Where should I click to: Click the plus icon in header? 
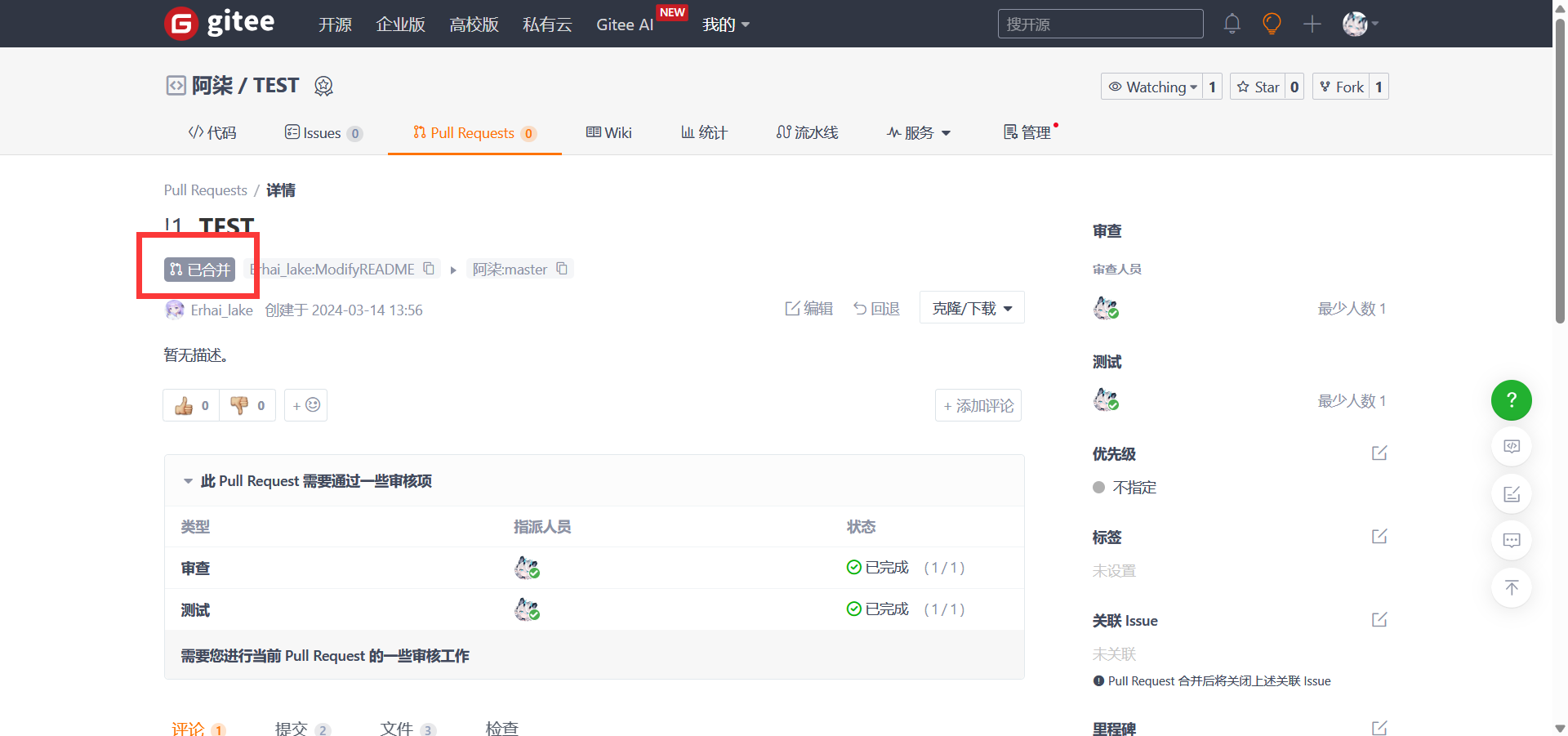point(1312,24)
